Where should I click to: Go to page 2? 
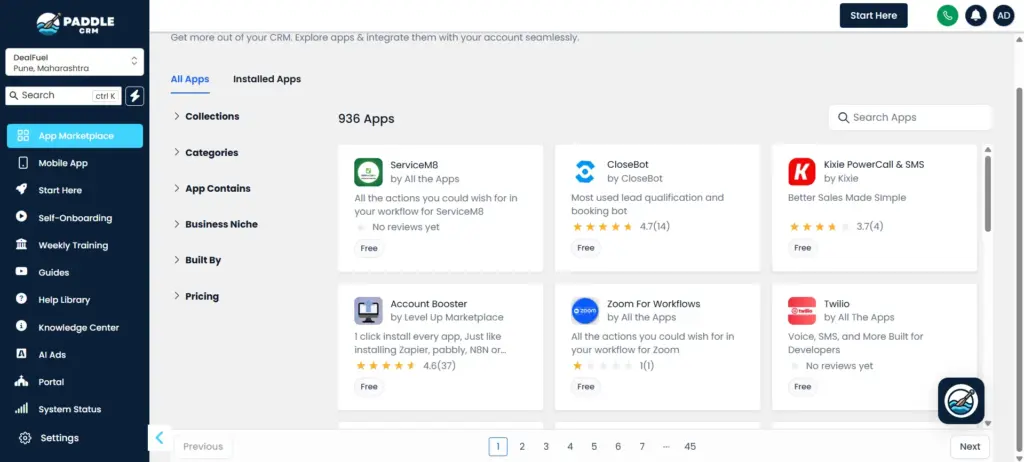click(522, 446)
